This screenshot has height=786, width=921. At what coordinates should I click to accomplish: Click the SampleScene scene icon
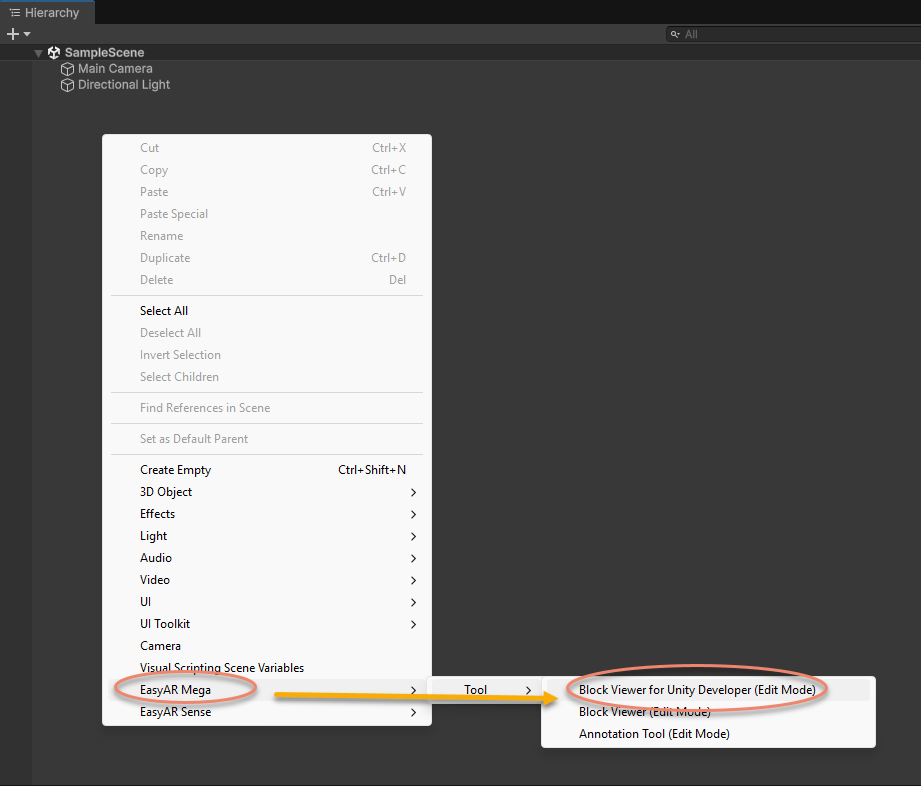55,52
